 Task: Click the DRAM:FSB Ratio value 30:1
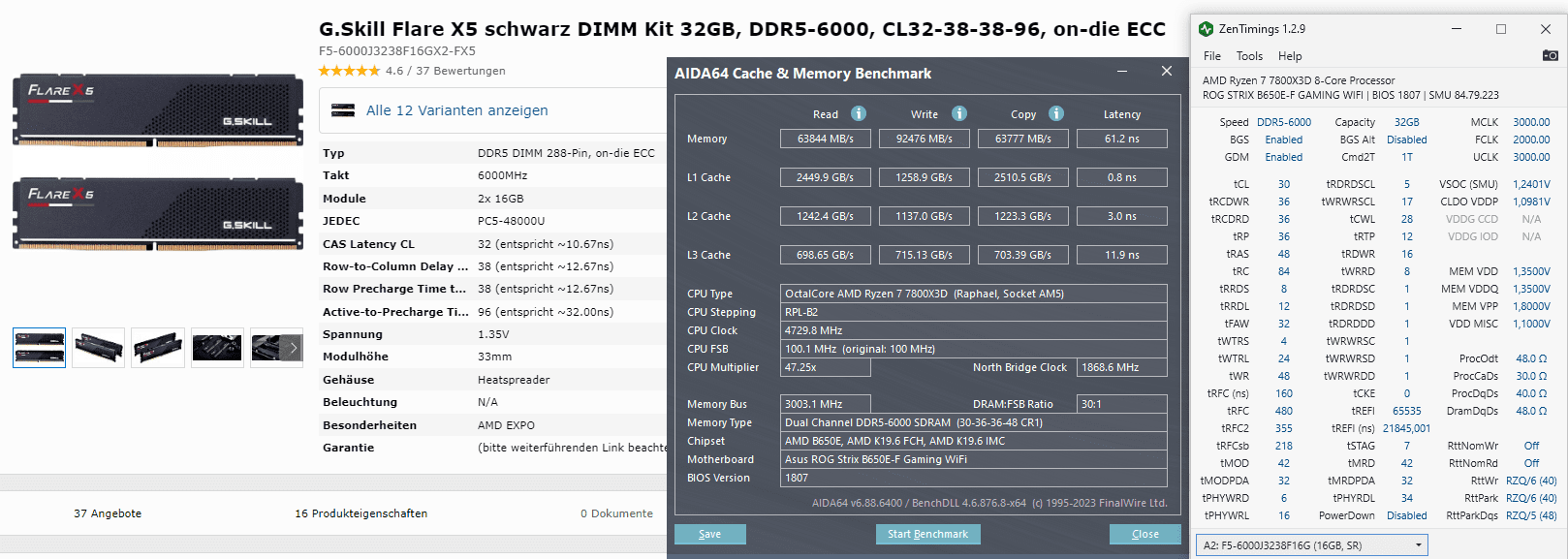coord(1122,404)
